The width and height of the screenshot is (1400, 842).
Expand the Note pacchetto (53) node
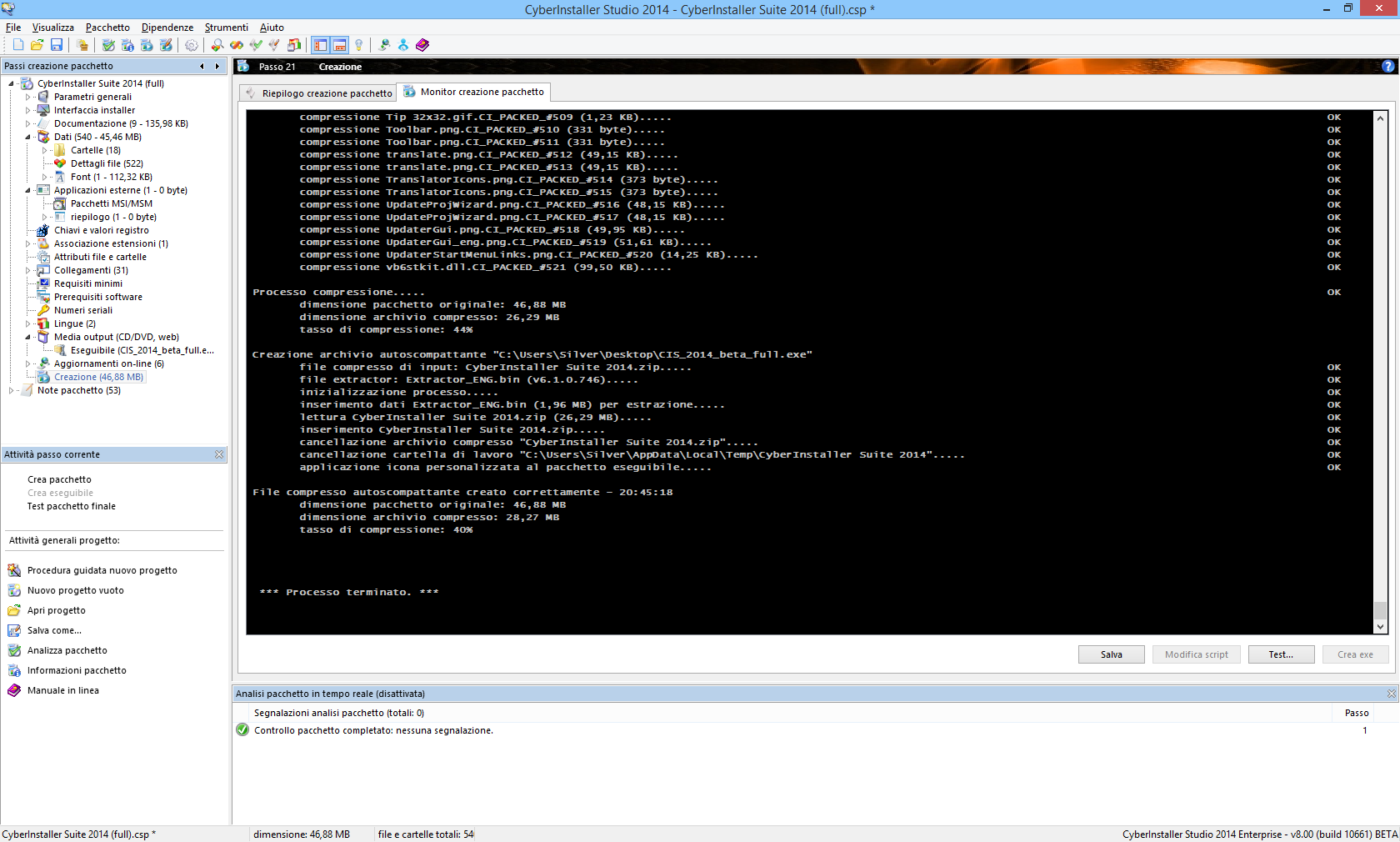11,390
